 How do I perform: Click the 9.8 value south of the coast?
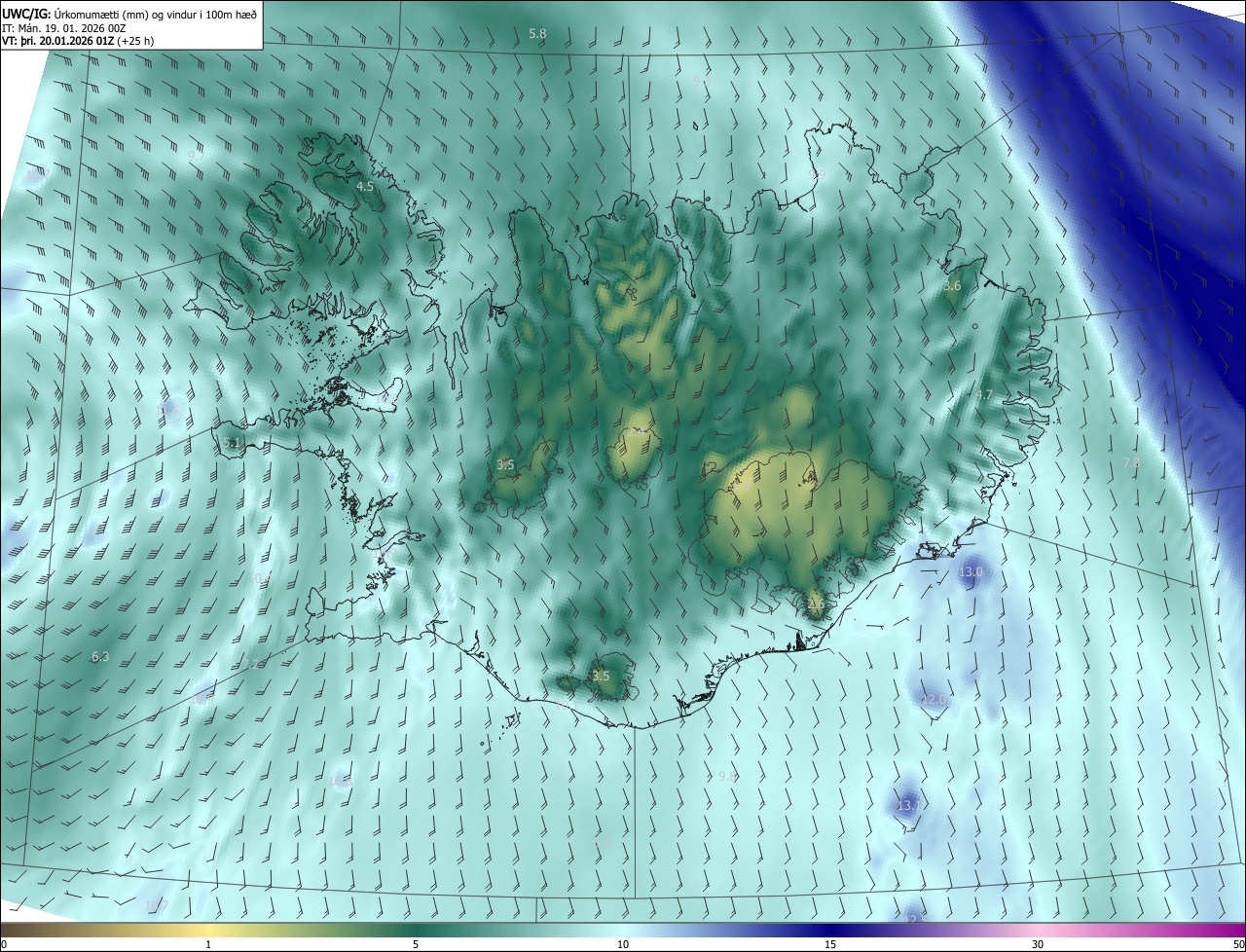[x=727, y=776]
